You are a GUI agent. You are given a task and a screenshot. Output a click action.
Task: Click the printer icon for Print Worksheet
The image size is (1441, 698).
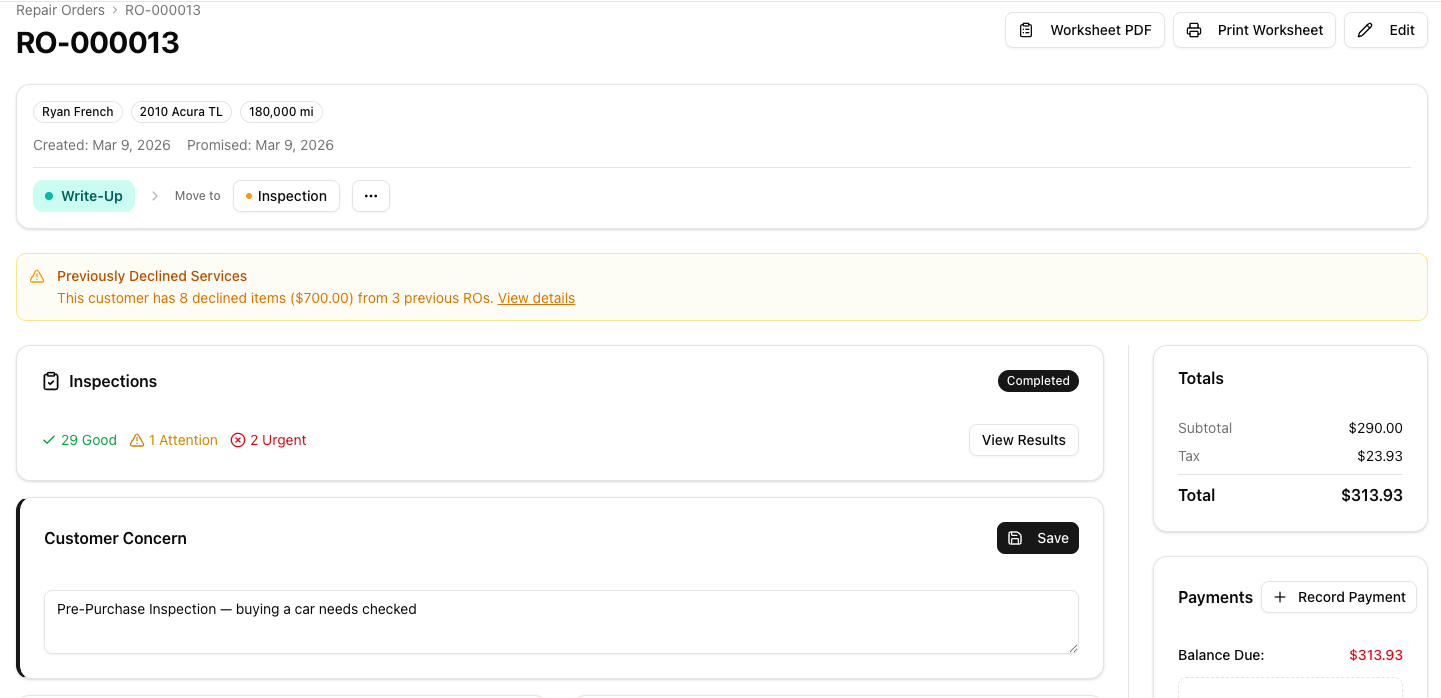[x=1194, y=30]
